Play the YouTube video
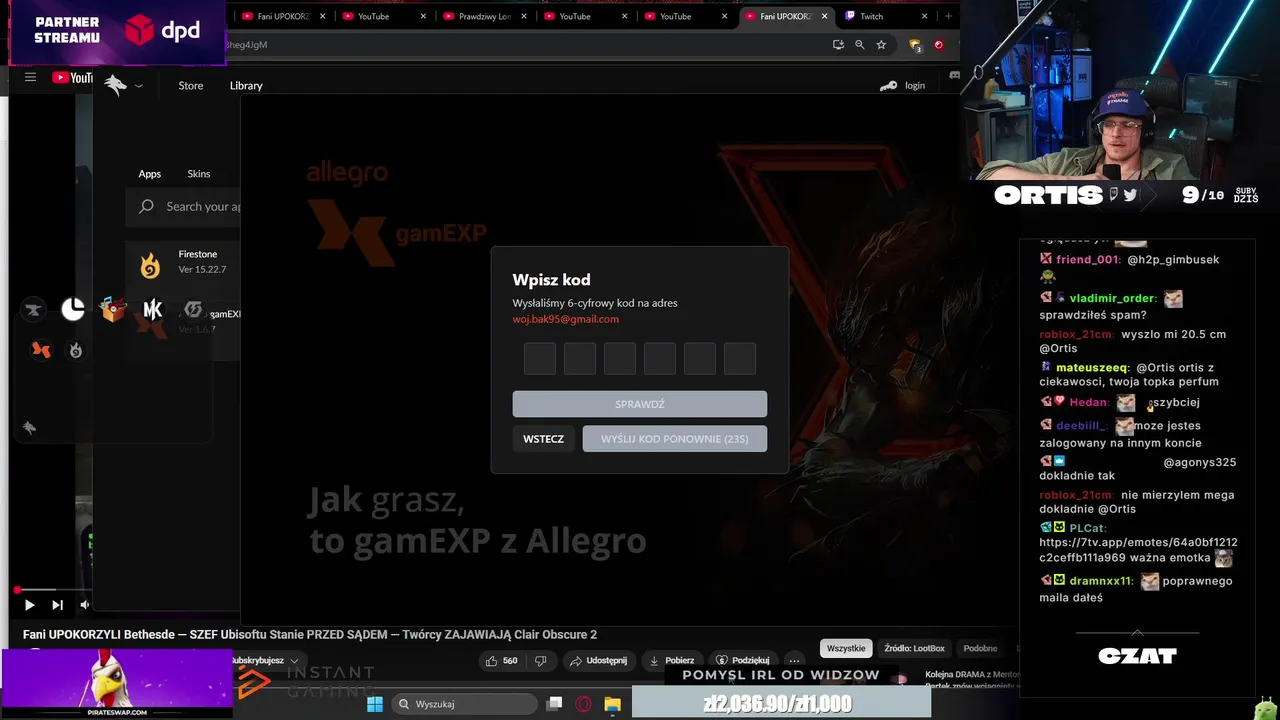Image resolution: width=1280 pixels, height=720 pixels. (29, 604)
